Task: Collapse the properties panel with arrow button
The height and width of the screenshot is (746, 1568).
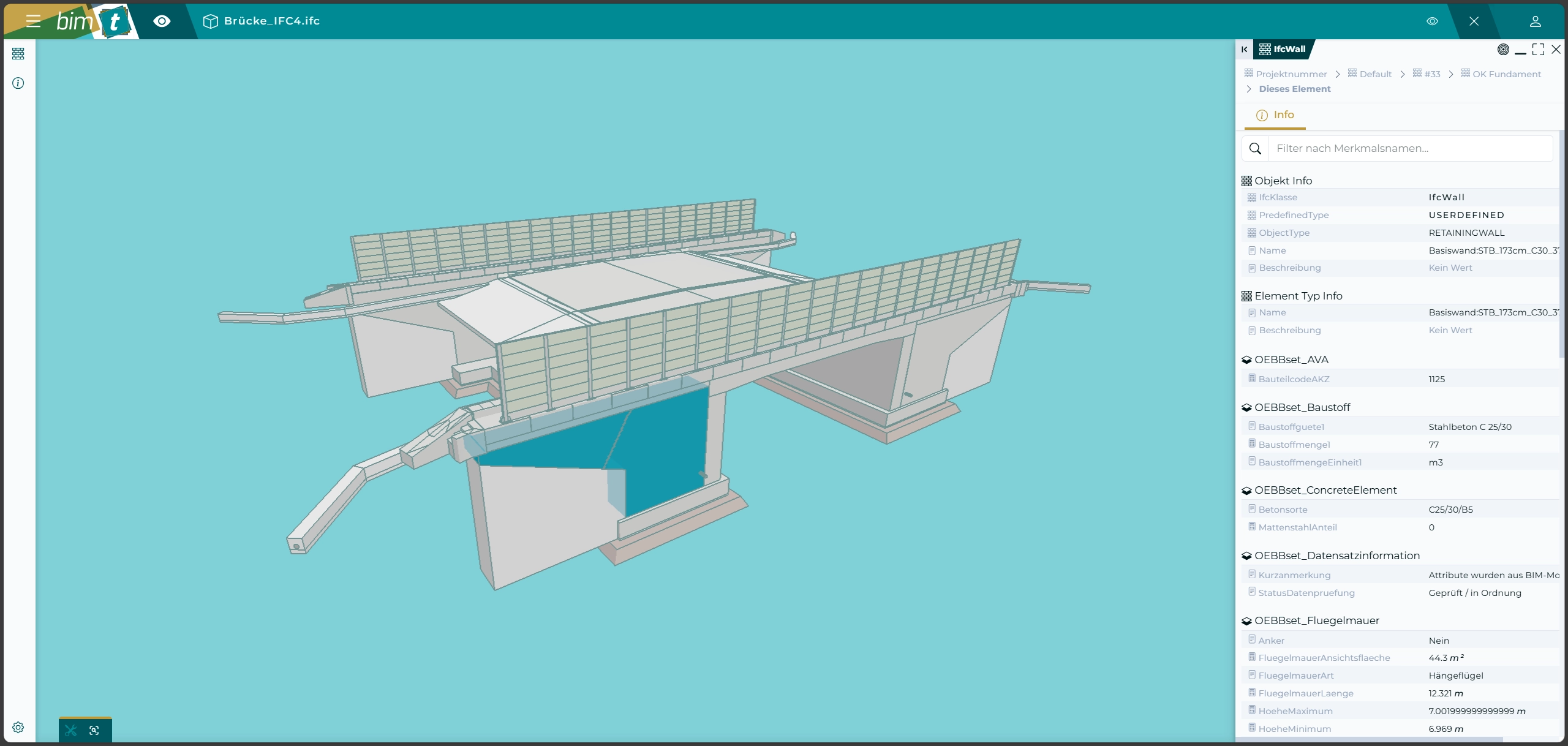Action: [x=1244, y=50]
